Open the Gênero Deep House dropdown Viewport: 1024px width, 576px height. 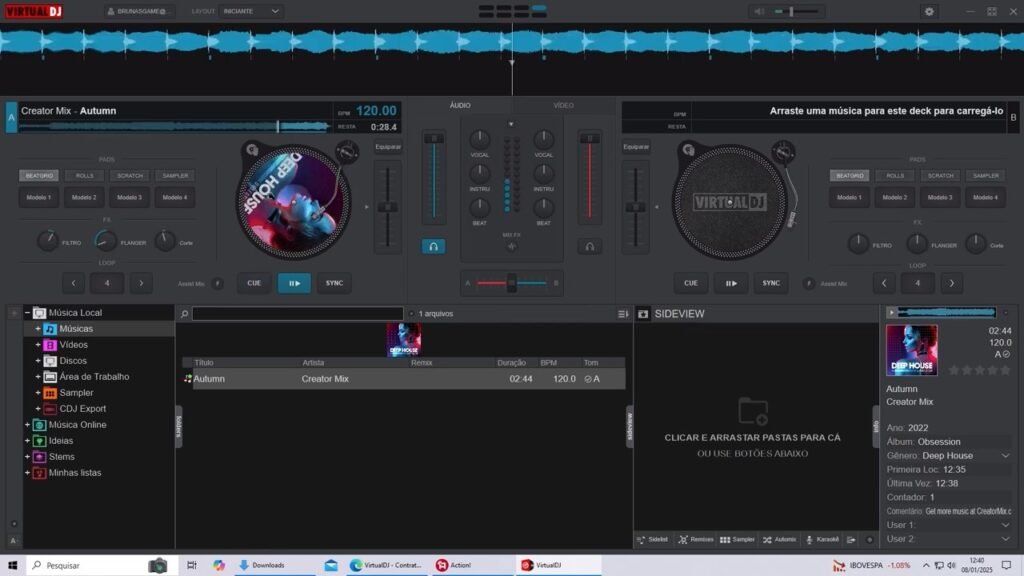click(1005, 456)
